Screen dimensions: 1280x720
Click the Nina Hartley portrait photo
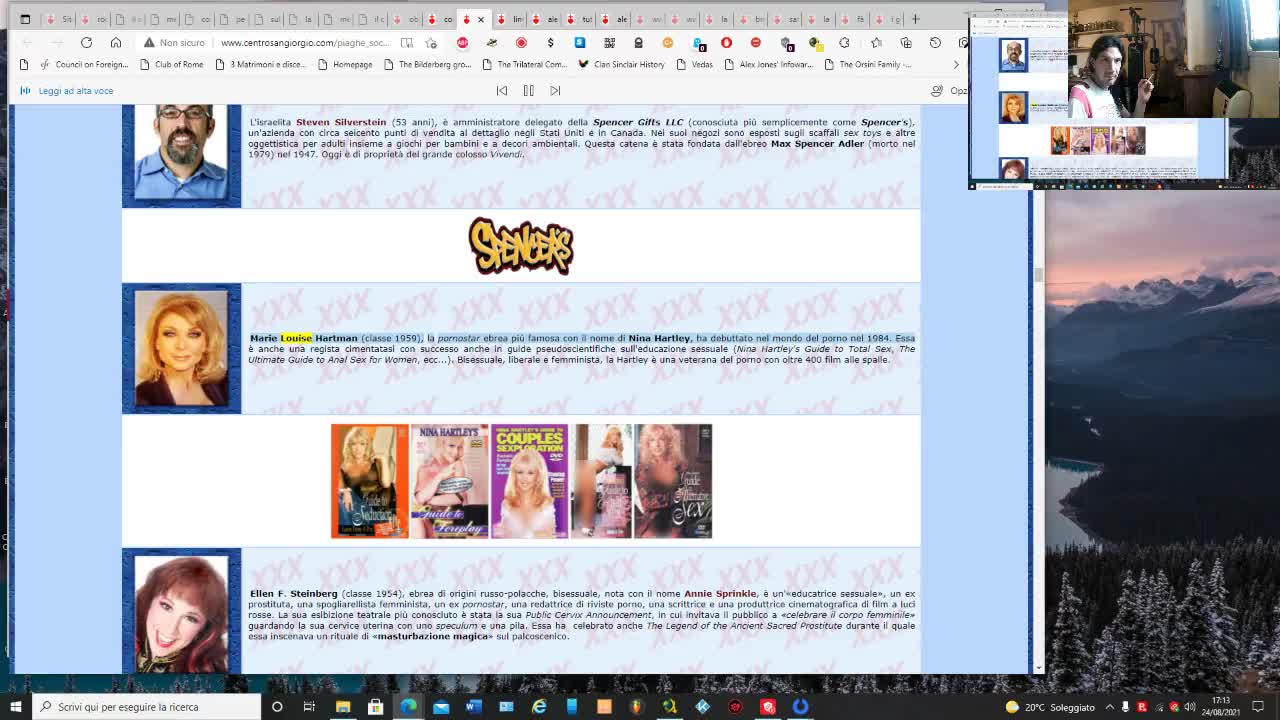coord(181,348)
